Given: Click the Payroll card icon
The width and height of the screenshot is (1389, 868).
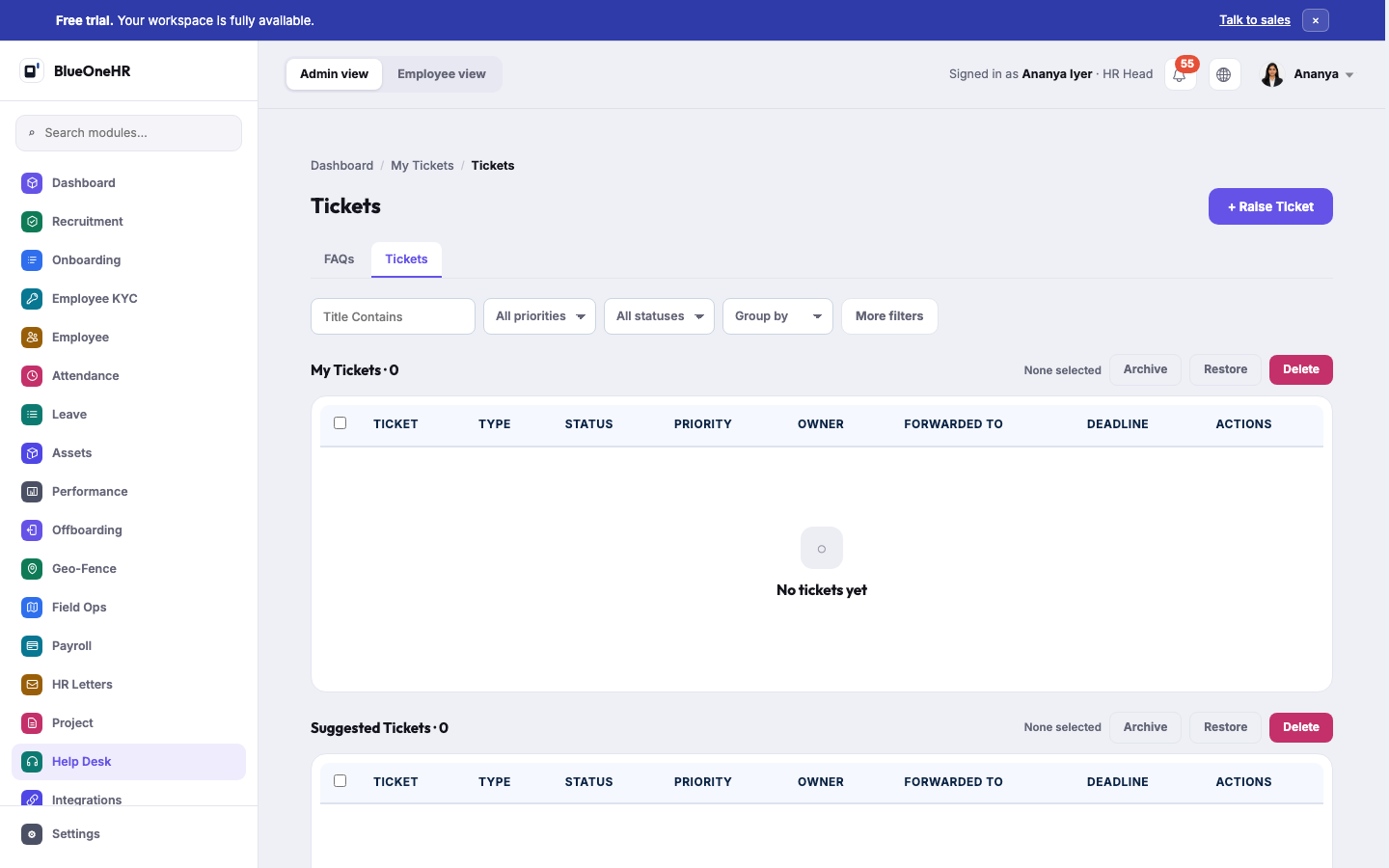Looking at the screenshot, I should pyautogui.click(x=32, y=645).
